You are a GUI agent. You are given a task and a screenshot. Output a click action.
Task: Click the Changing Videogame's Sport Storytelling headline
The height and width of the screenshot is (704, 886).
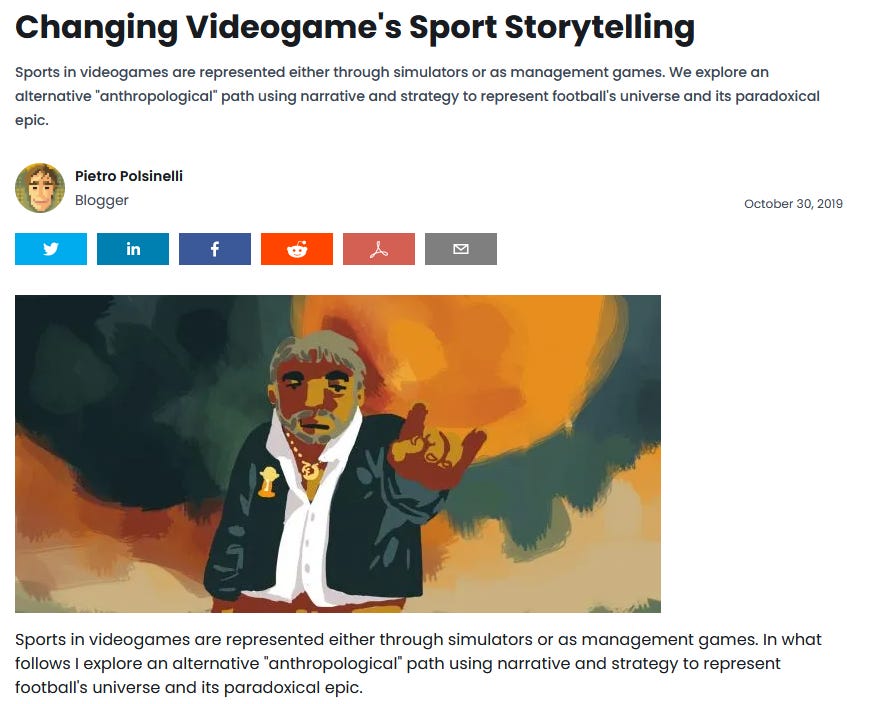355,27
